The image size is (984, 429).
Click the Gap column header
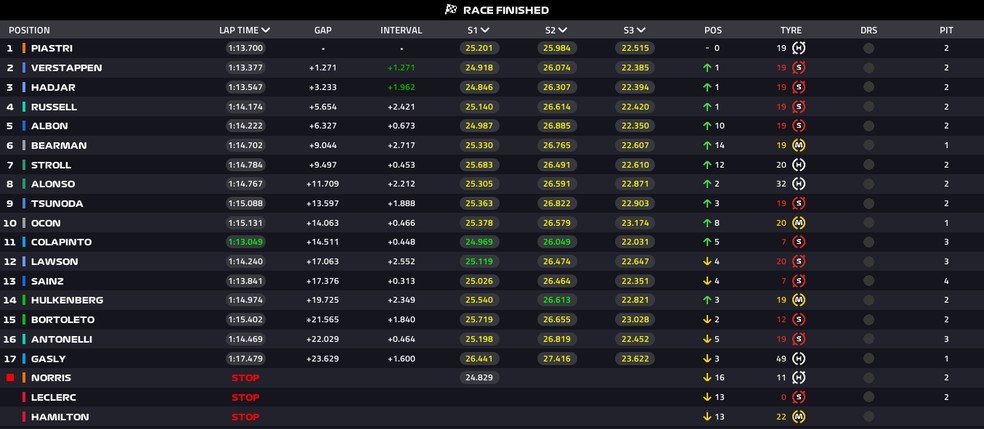(323, 30)
